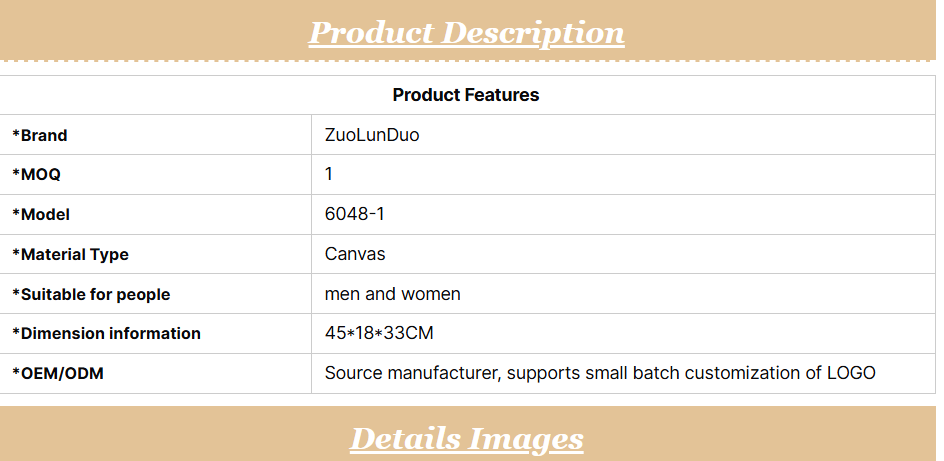Click the Canvas material value
944x461 pixels.
355,254
